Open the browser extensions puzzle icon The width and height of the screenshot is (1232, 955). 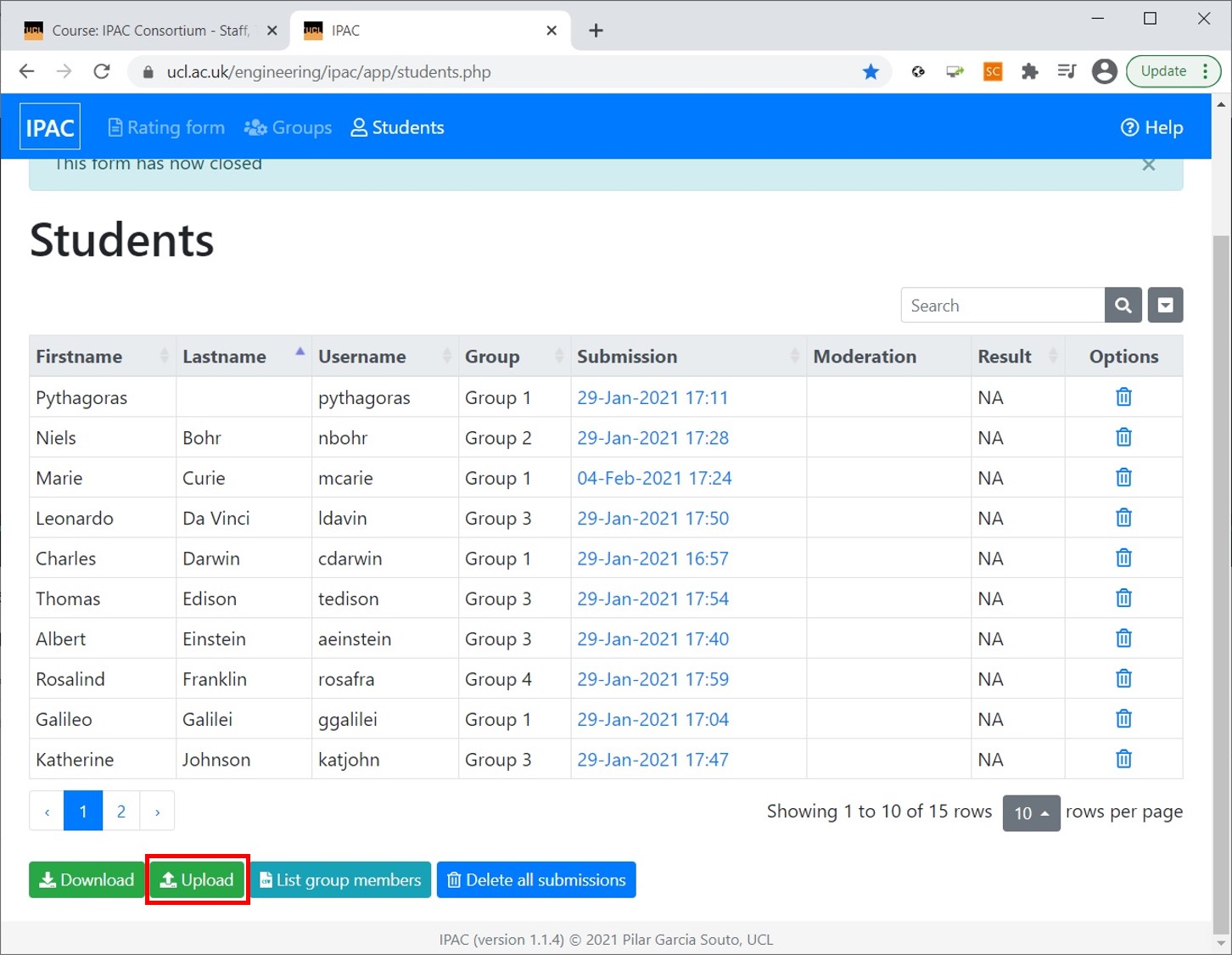[x=1029, y=71]
